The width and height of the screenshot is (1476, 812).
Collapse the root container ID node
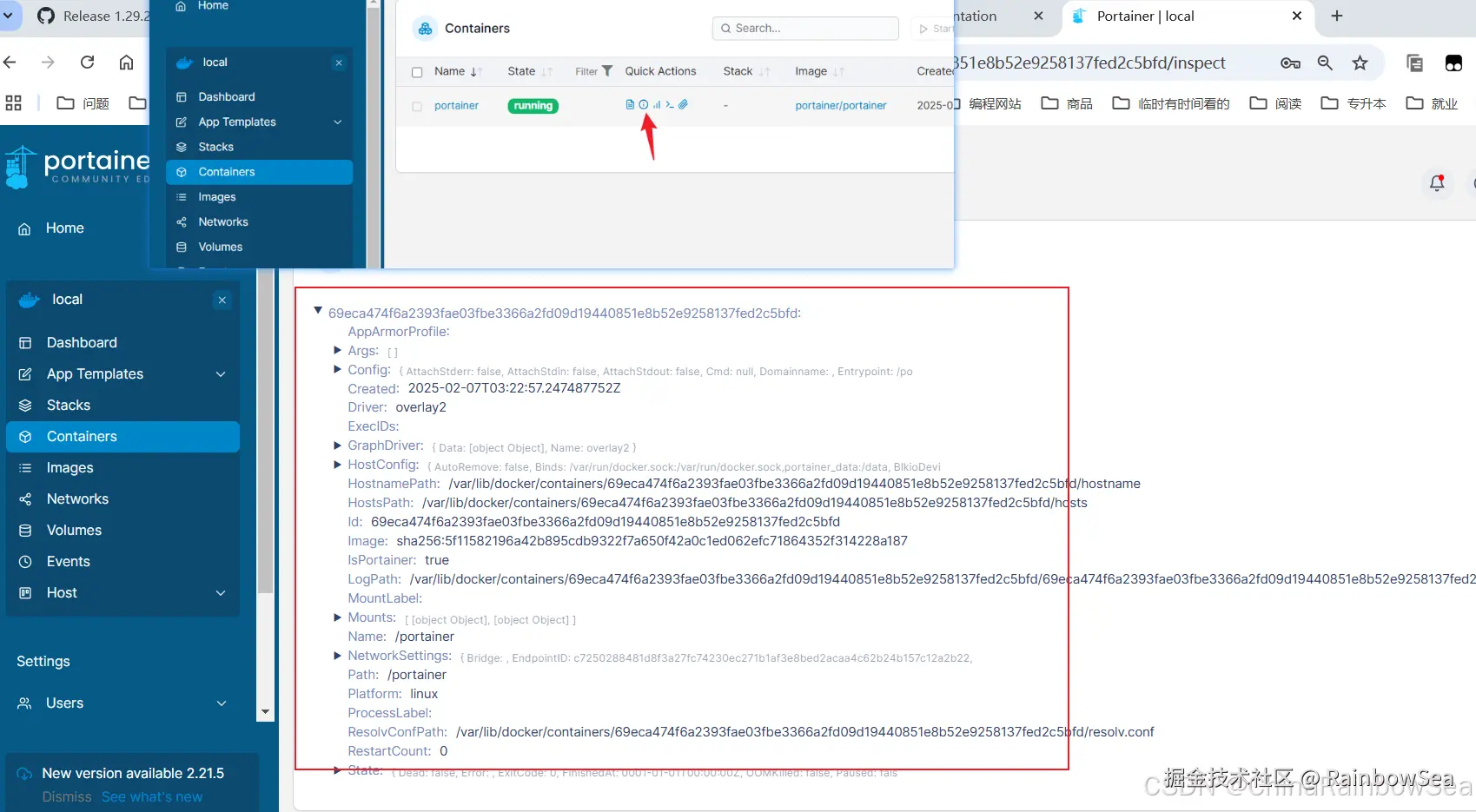click(x=318, y=310)
